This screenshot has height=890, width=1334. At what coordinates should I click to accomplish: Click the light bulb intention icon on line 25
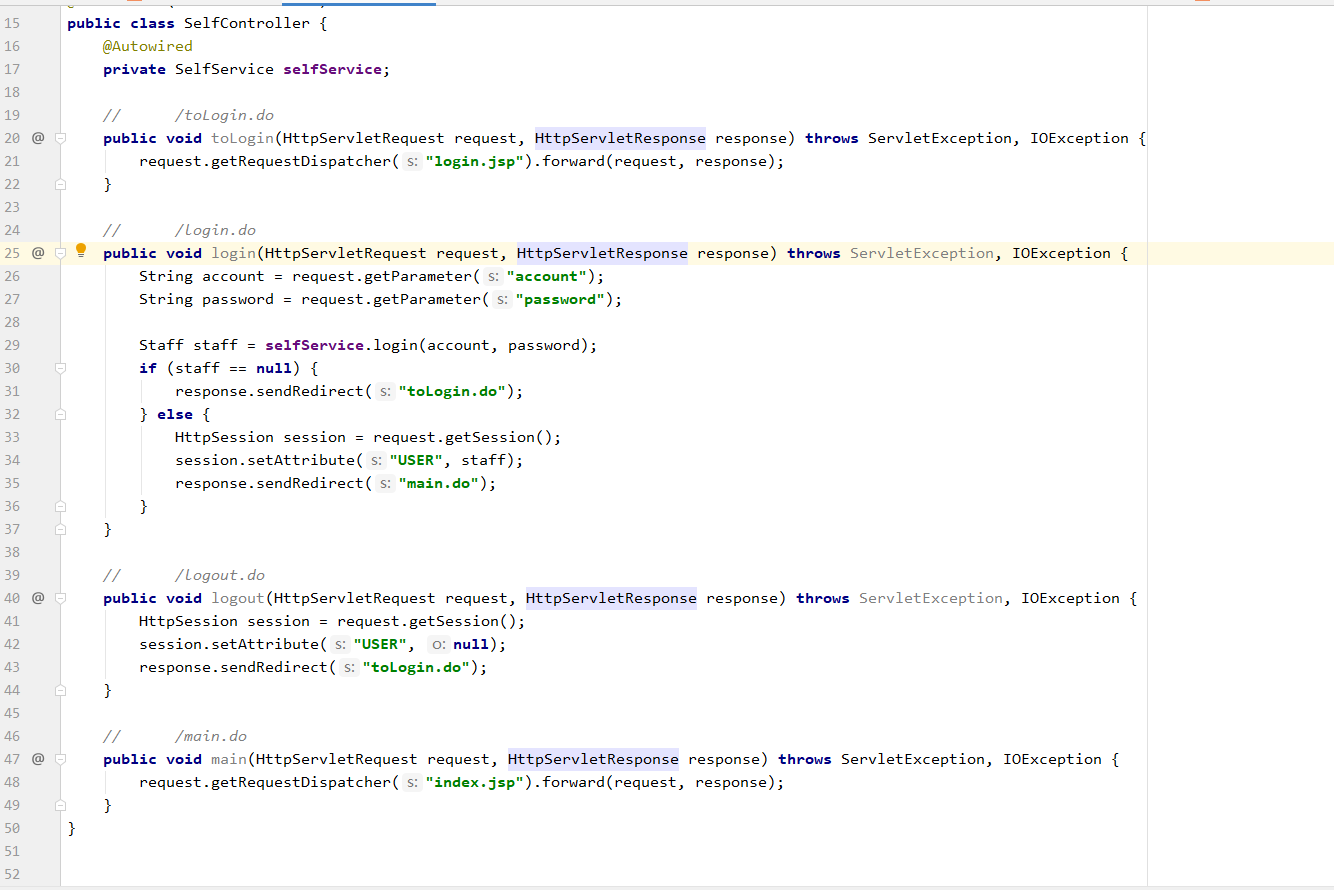tap(81, 251)
